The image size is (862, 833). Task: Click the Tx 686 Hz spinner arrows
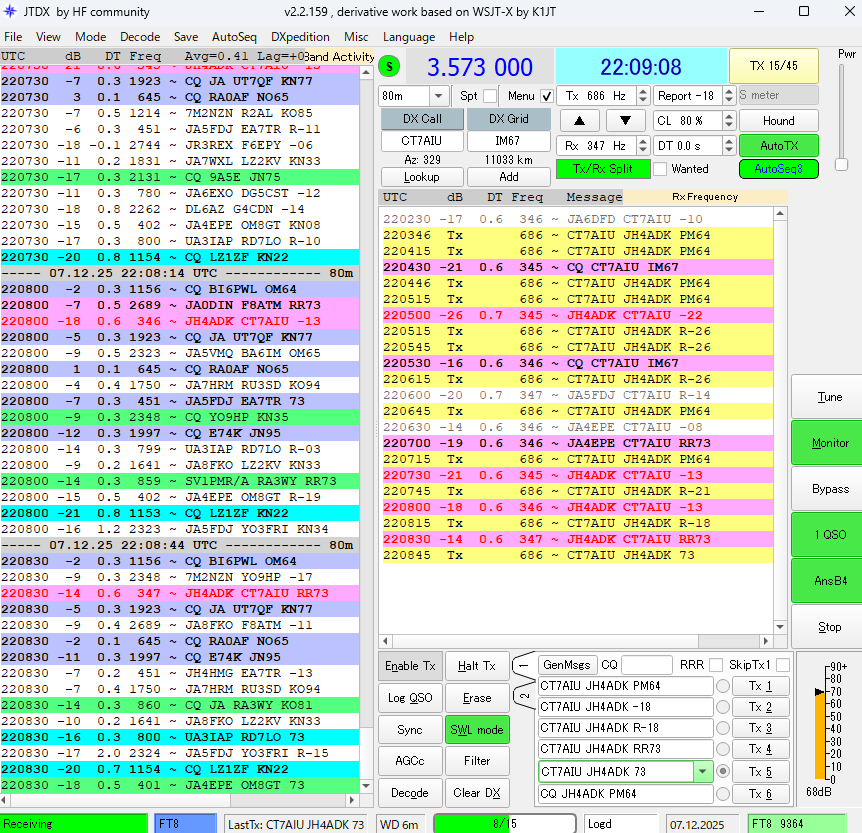pos(641,96)
